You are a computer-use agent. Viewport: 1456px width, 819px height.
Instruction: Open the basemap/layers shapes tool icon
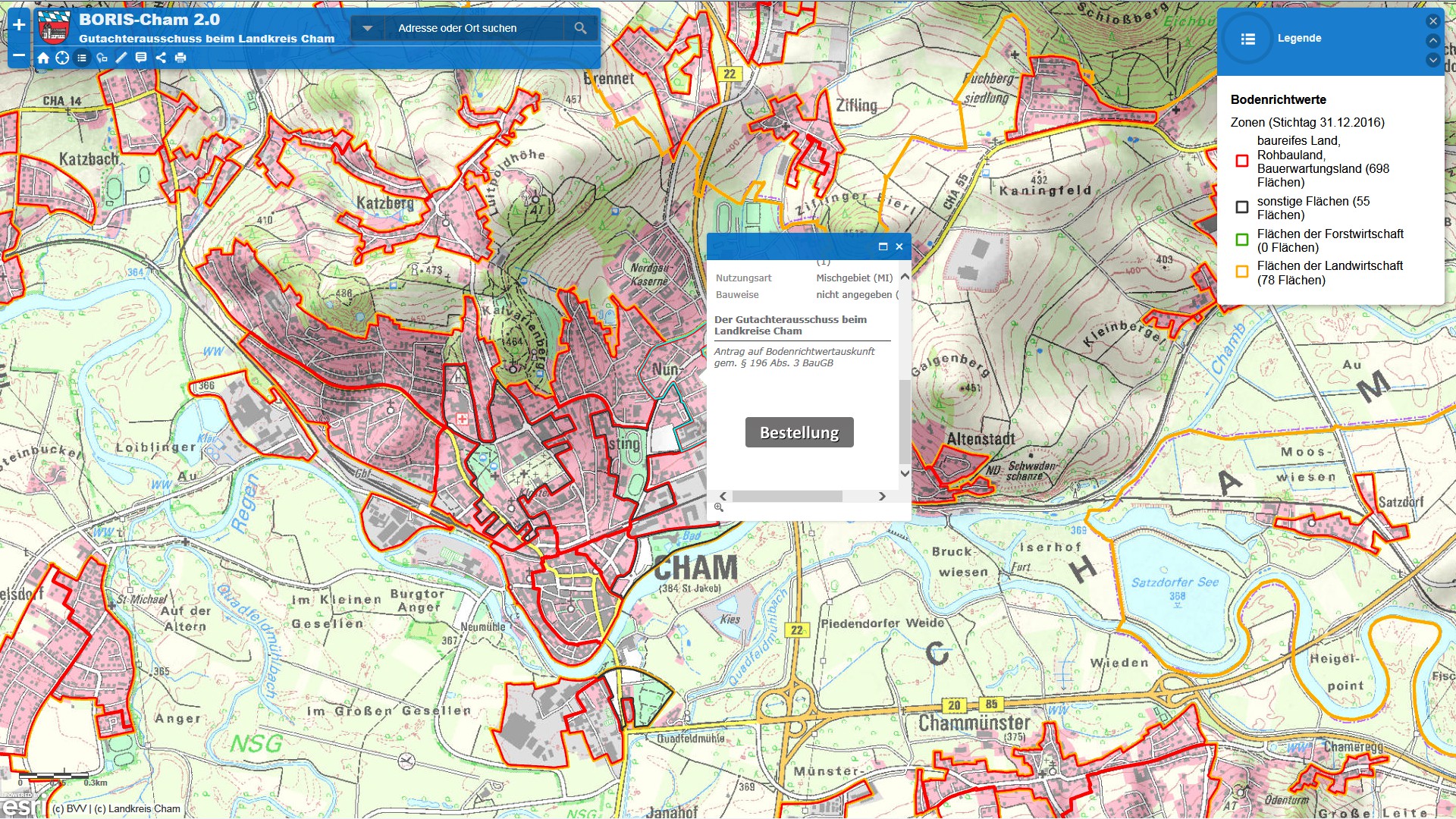click(x=102, y=58)
